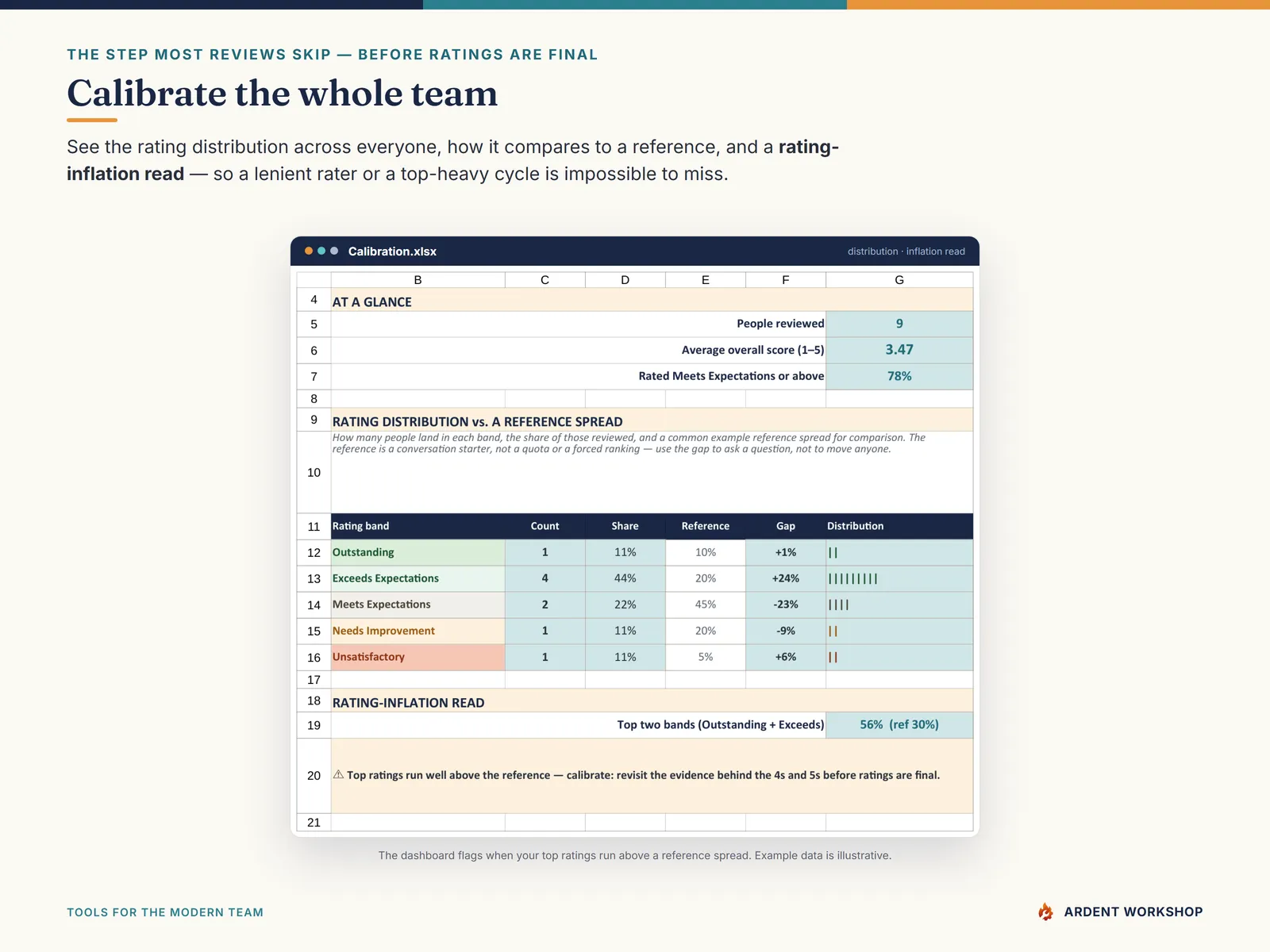Click the Reference column header
This screenshot has width=1270, height=952.
tap(705, 526)
